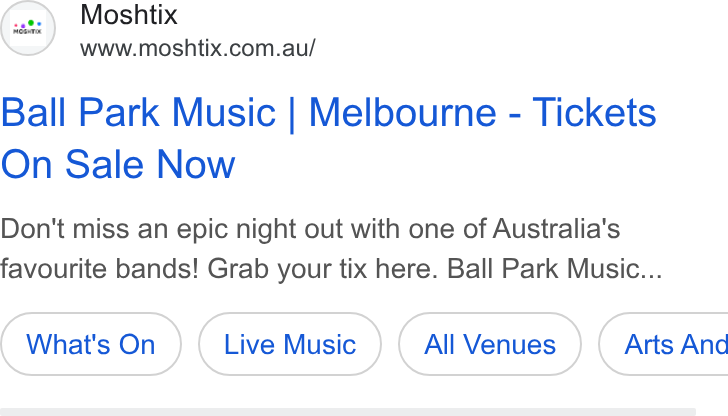Viewport: 728px width, 416px height.
Task: Click the coloured dots in Moshtix favicon
Action: [x=28, y=23]
